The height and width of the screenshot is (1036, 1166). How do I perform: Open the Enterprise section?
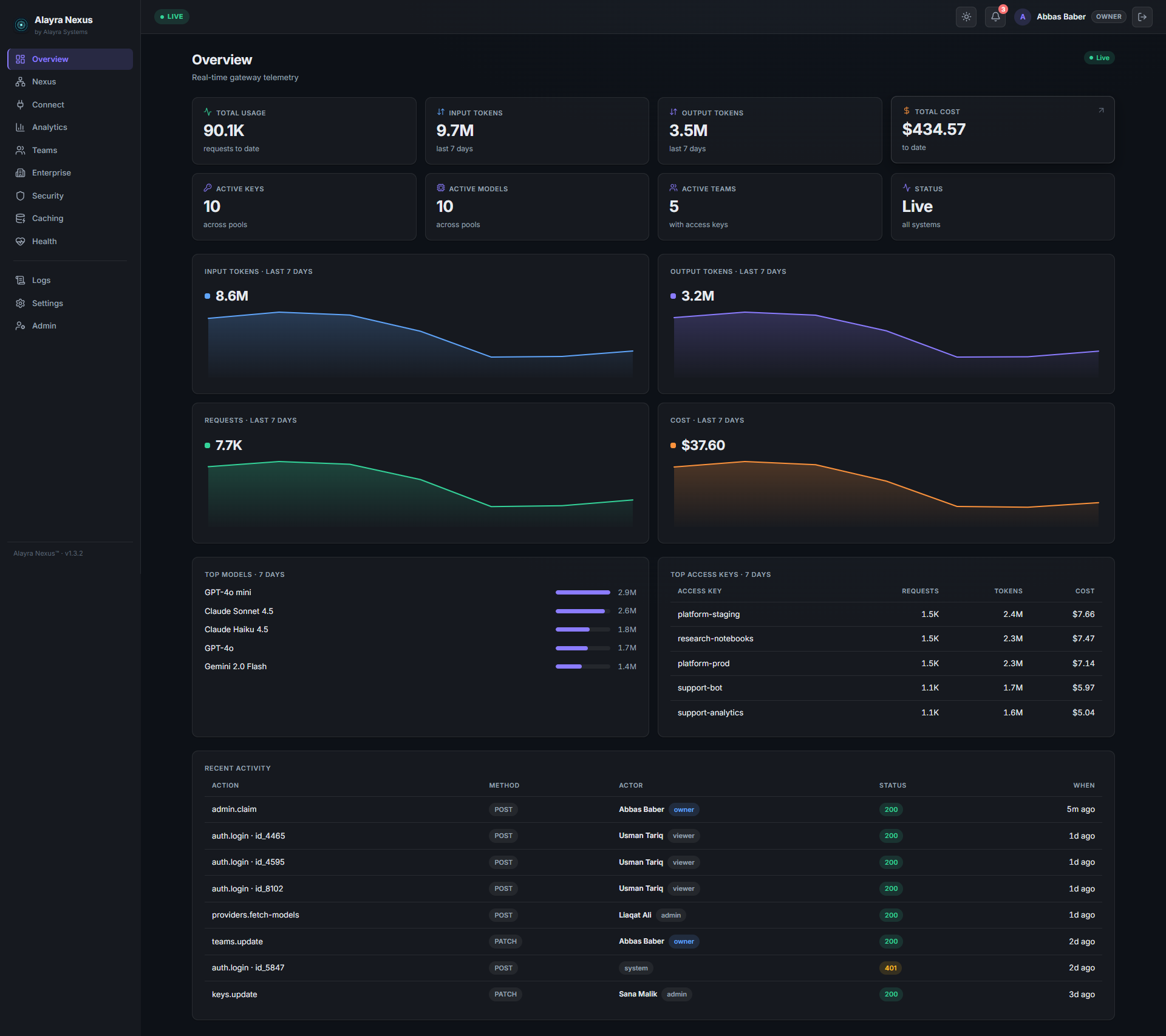pyautogui.click(x=70, y=173)
